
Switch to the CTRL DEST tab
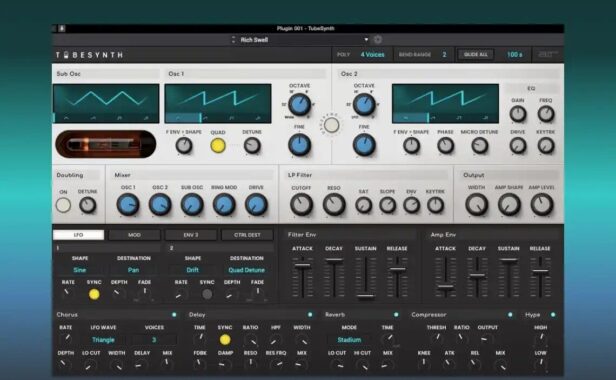pyautogui.click(x=247, y=235)
